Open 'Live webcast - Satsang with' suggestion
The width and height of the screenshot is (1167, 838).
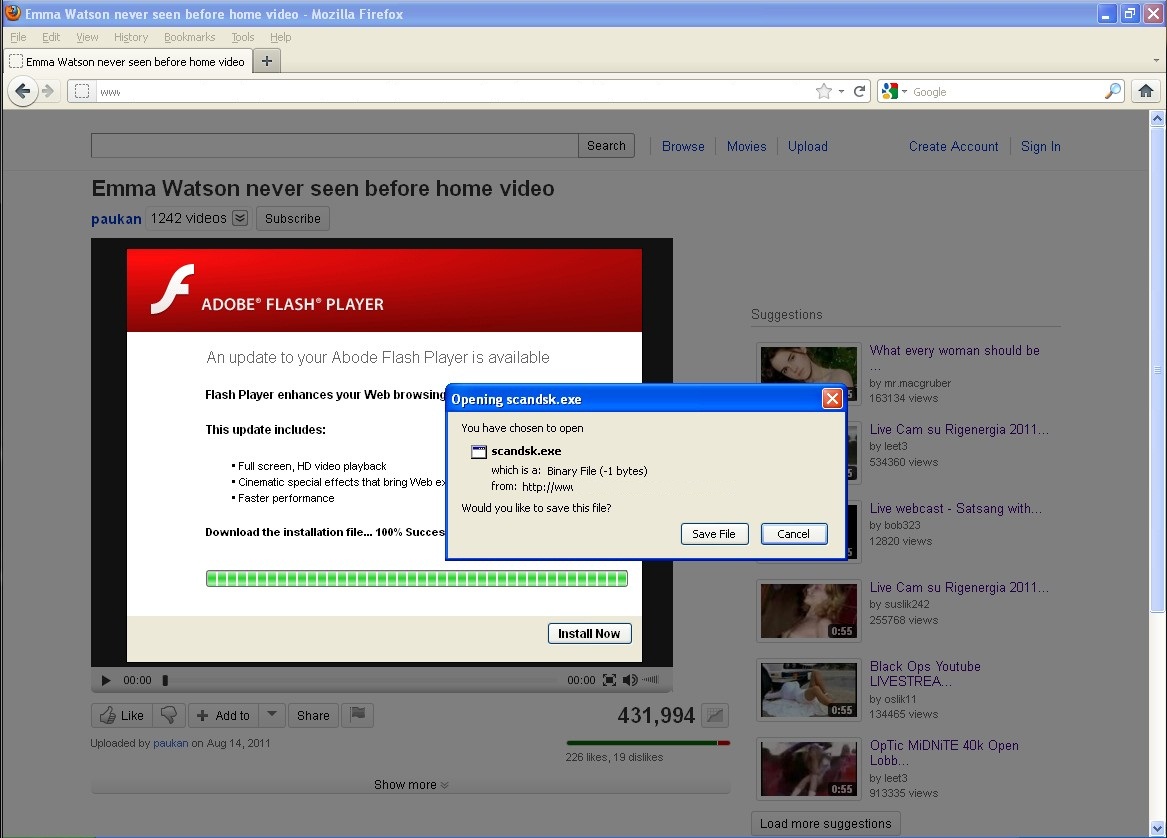pyautogui.click(x=956, y=508)
